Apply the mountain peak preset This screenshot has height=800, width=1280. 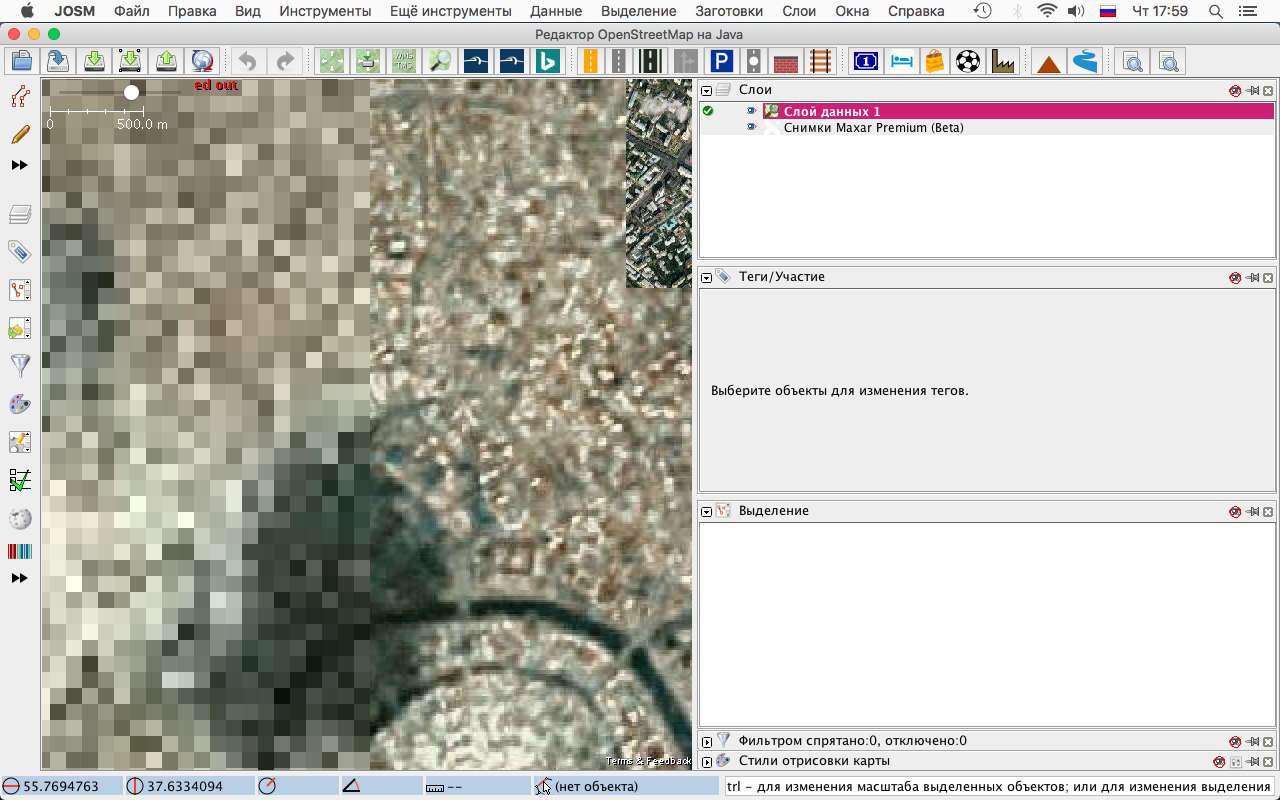point(1048,61)
